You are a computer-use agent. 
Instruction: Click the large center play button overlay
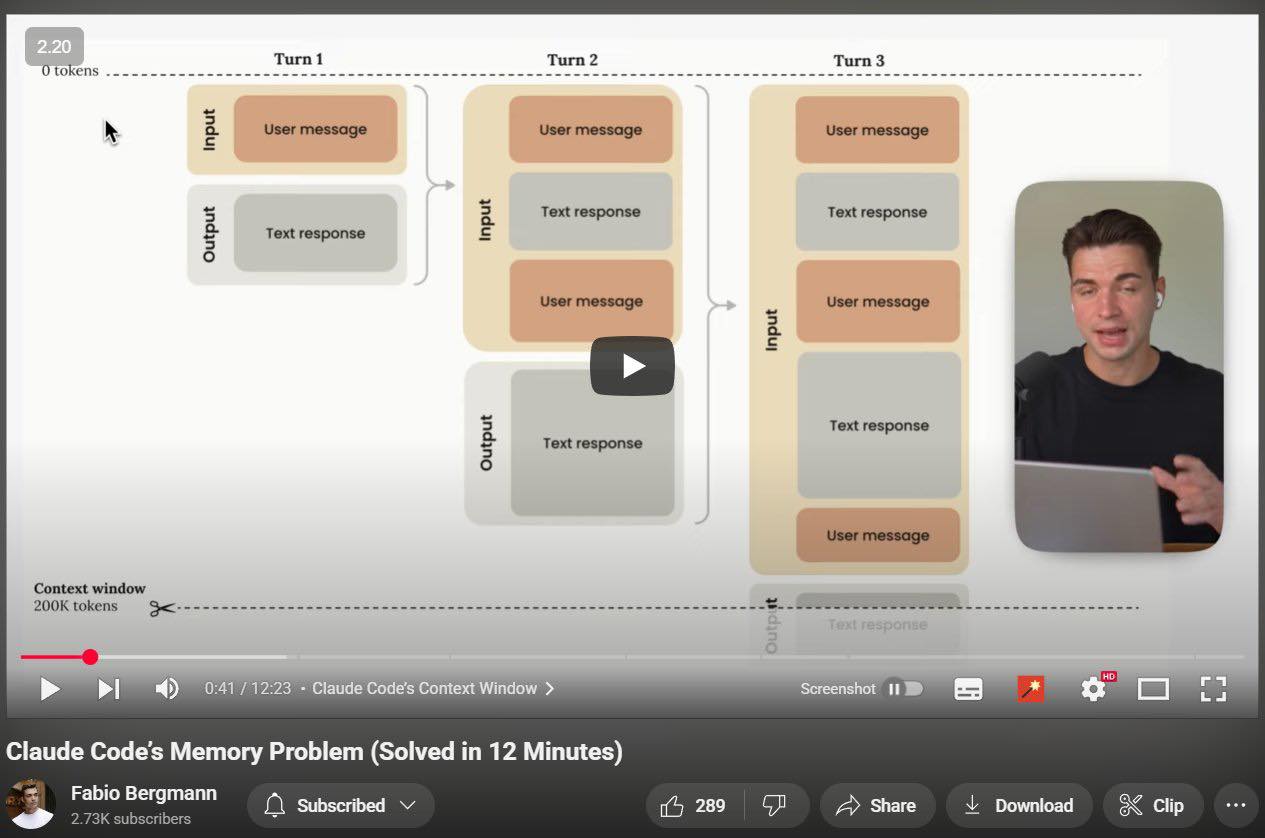point(632,366)
